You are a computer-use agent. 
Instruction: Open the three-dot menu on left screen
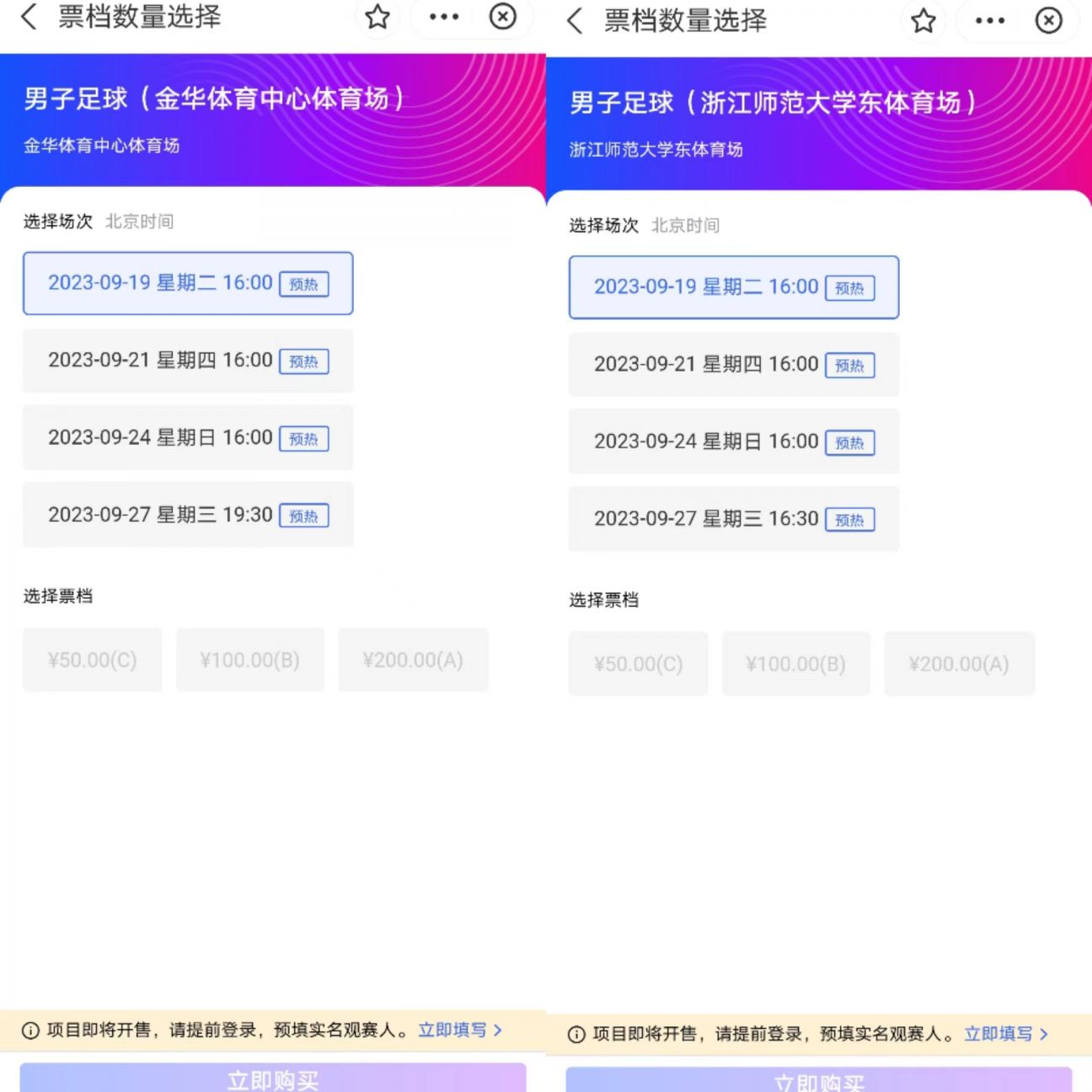click(444, 16)
